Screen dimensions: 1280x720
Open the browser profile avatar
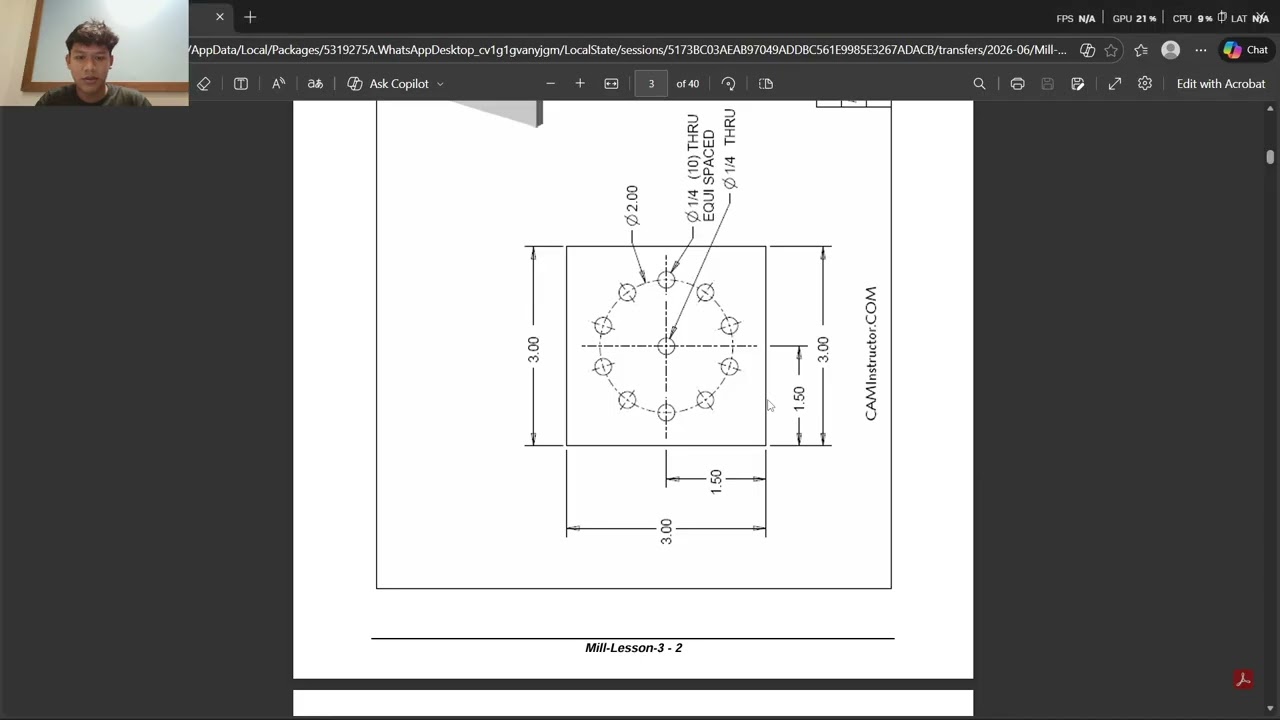point(1171,50)
